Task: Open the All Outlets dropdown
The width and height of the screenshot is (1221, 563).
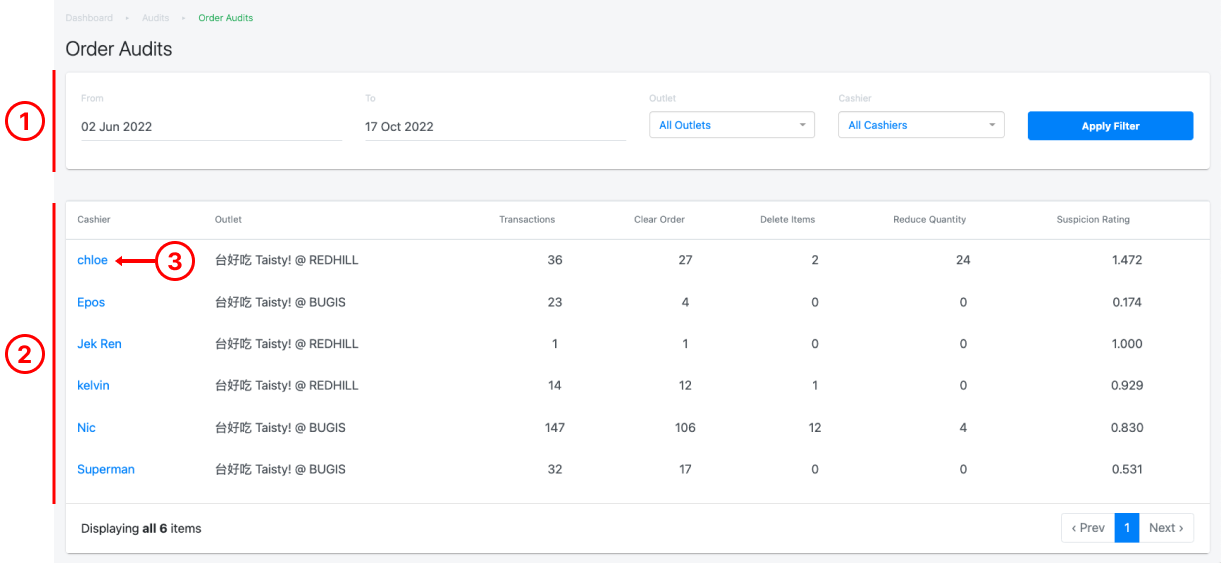Action: [731, 125]
